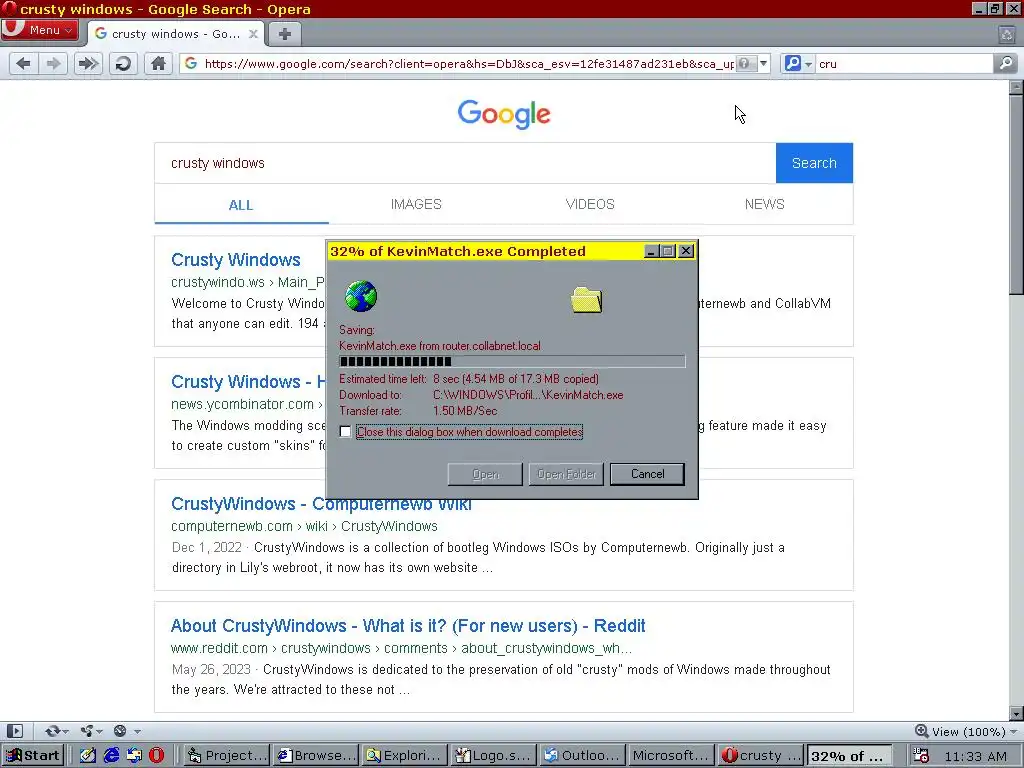Open the Opera Menu button
The height and width of the screenshot is (768, 1024).
click(x=40, y=30)
